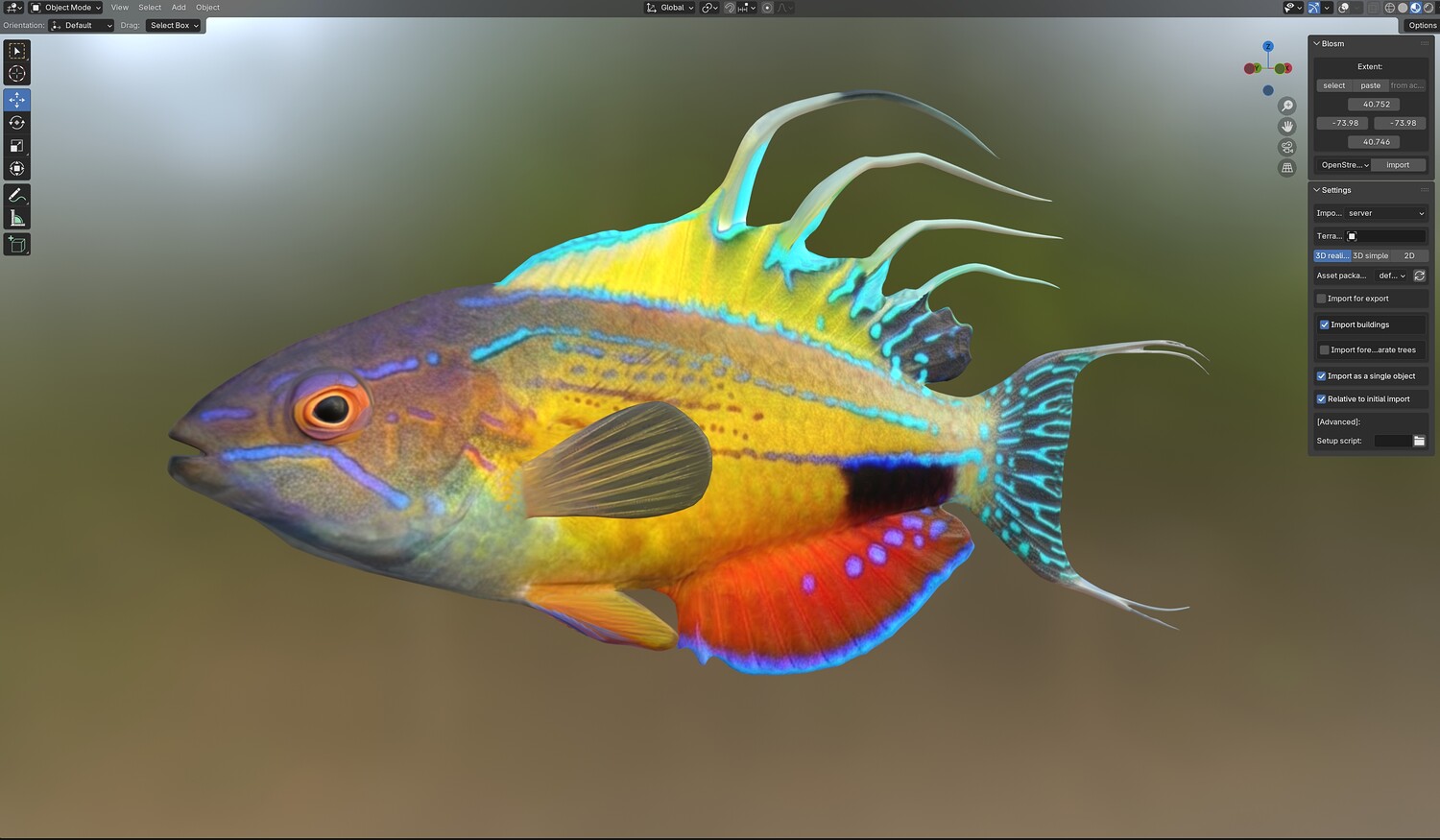This screenshot has height=840, width=1440.
Task: Select the Annotate pencil tool
Action: point(17,195)
